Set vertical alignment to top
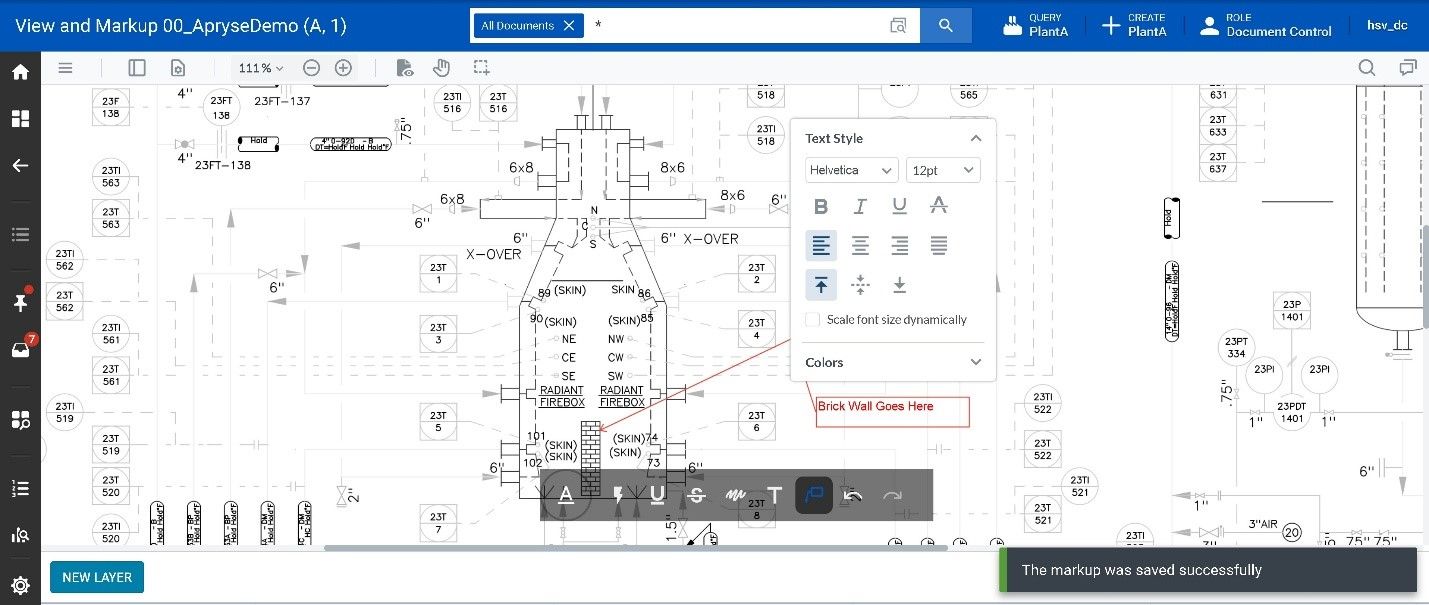The width and height of the screenshot is (1429, 605). coord(821,285)
